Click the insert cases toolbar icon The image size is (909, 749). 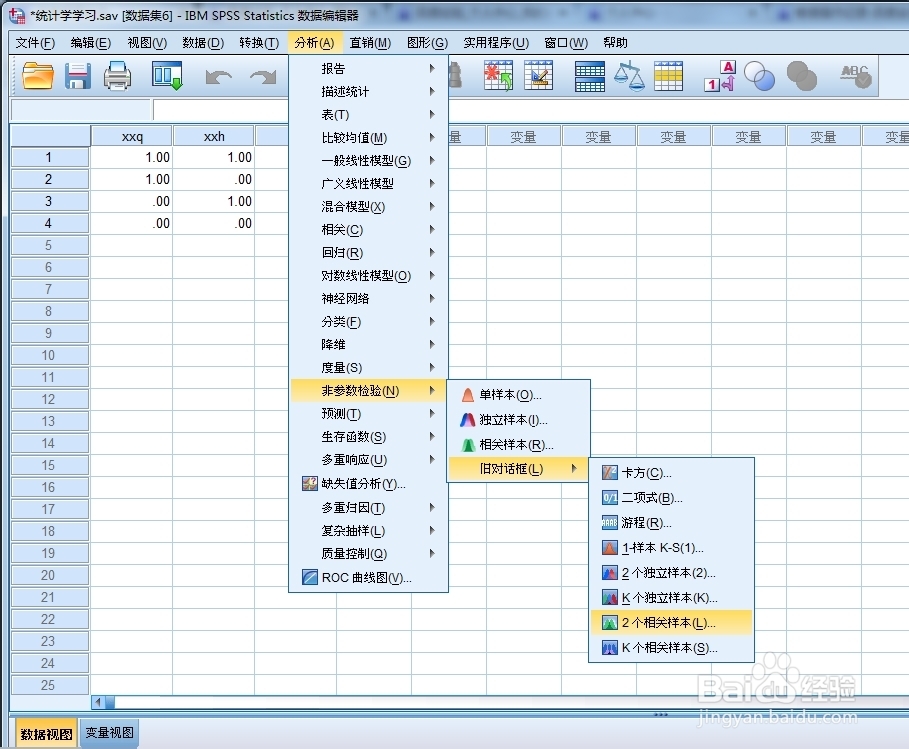click(x=498, y=76)
